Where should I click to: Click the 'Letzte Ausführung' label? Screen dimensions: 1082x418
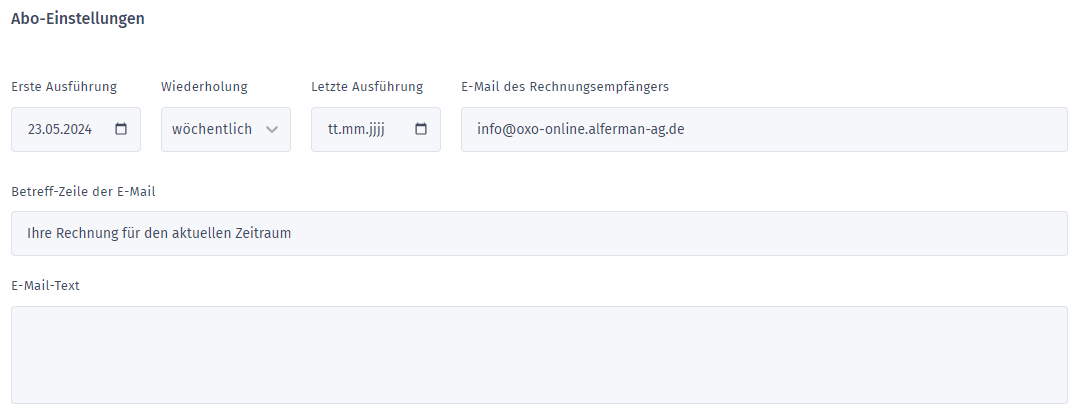point(367,86)
